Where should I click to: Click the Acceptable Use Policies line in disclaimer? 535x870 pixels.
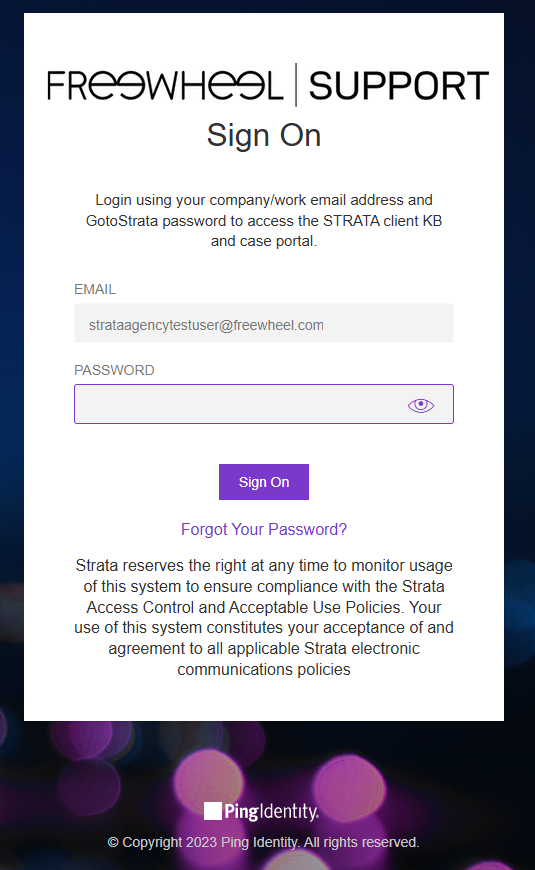[264, 607]
